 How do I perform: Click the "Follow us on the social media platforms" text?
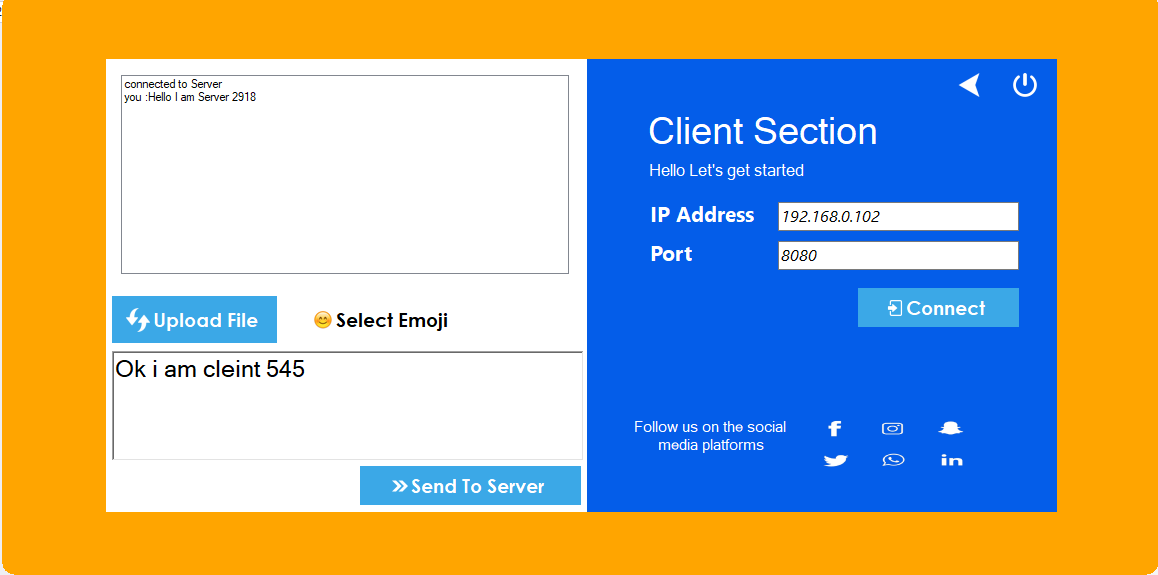(710, 436)
